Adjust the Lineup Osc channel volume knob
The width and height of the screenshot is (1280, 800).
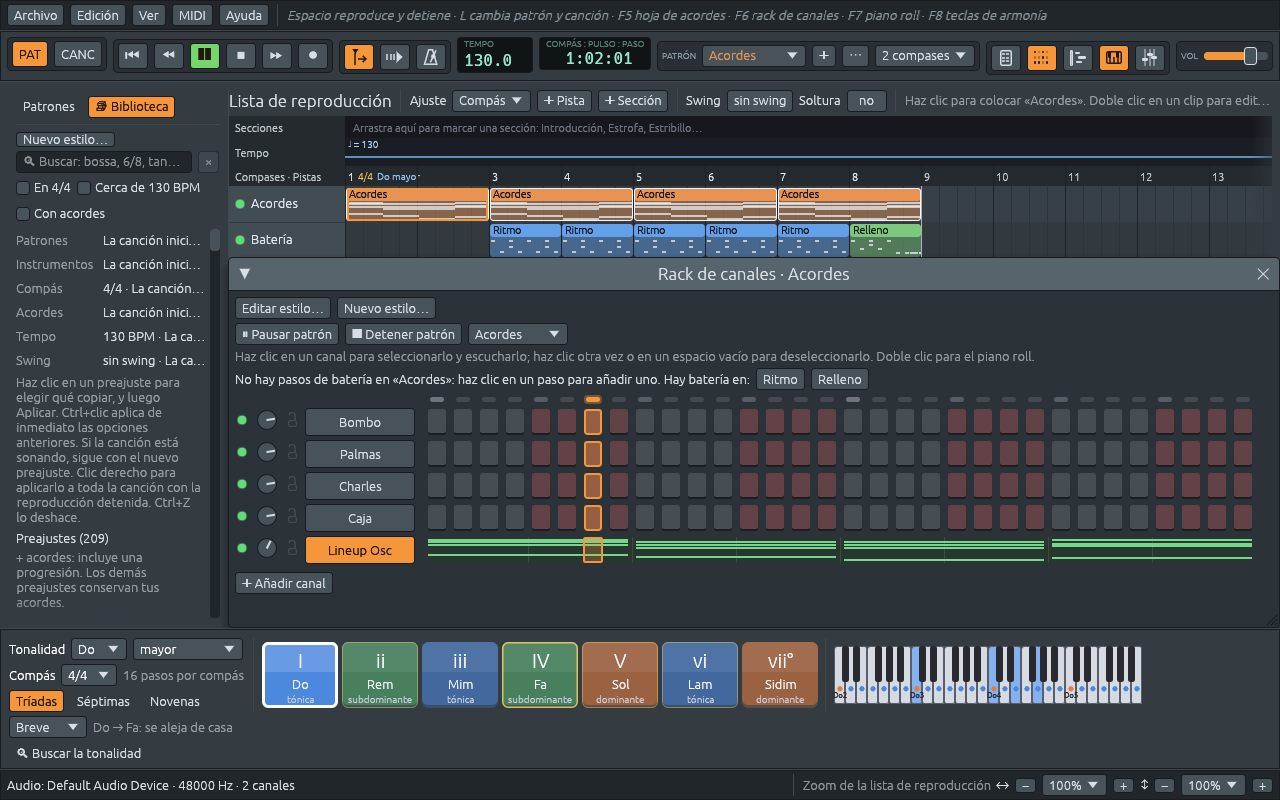click(x=267, y=549)
